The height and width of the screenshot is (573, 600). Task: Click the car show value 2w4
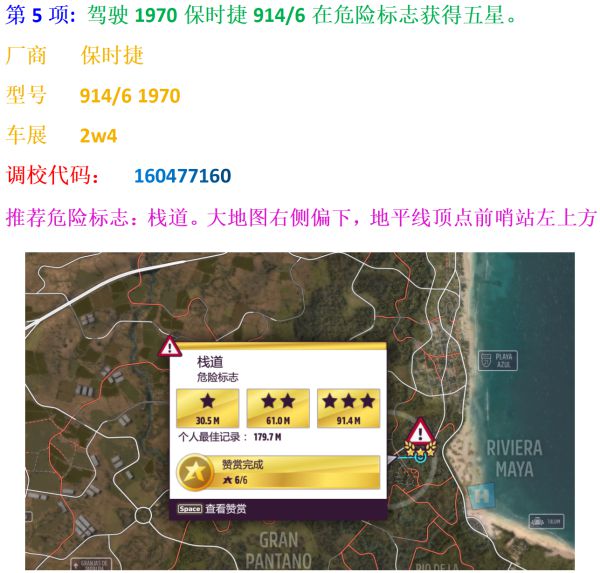pos(98,136)
